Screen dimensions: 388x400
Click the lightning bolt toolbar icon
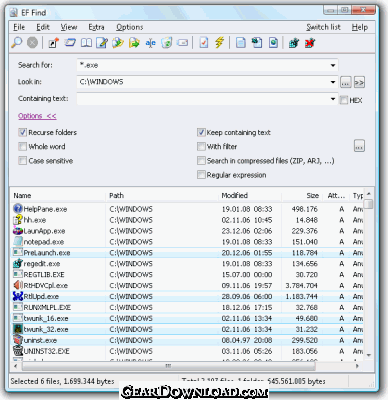[220, 43]
